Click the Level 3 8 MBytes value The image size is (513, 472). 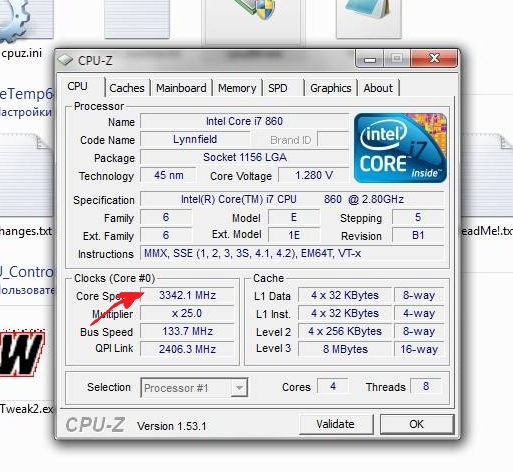[345, 349]
